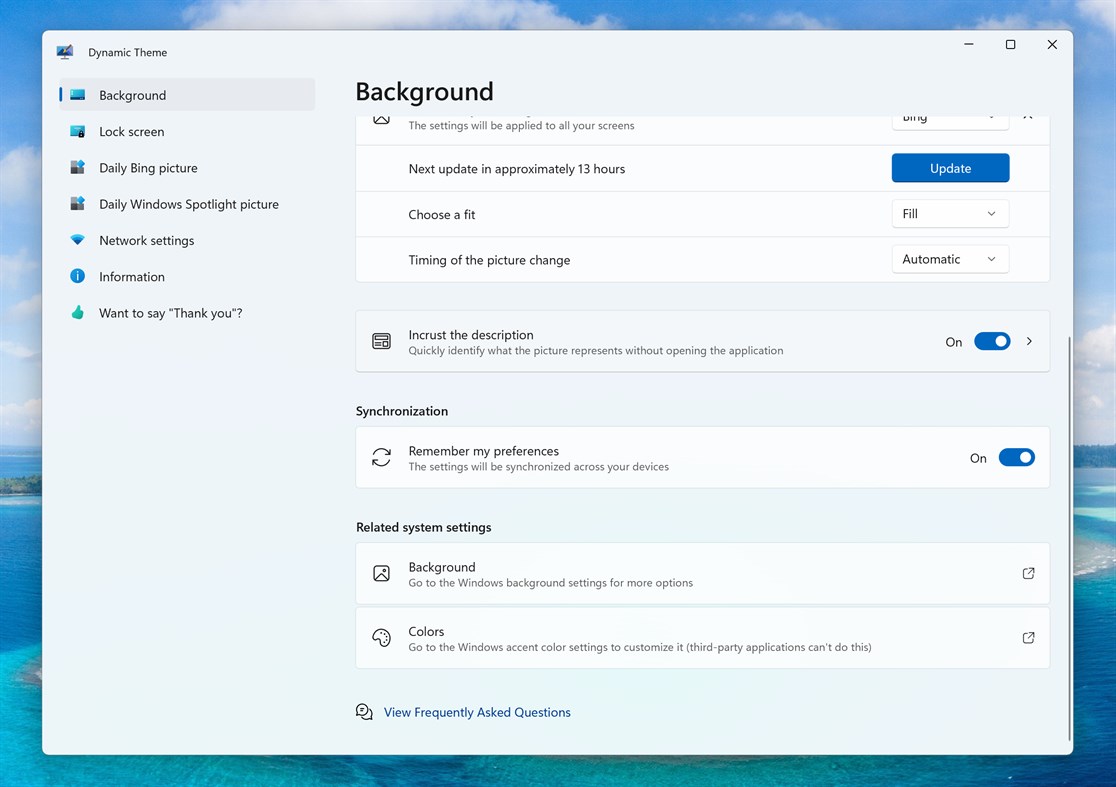Turn off Remember my preferences
Screen dimensions: 1116x787
coord(1017,457)
